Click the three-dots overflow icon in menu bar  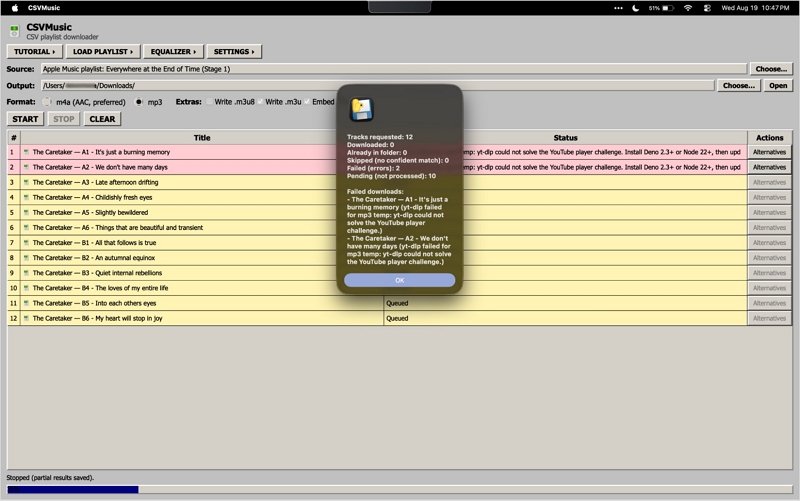point(618,8)
